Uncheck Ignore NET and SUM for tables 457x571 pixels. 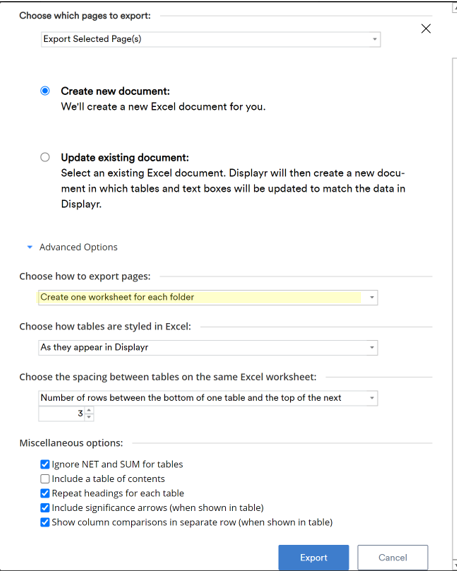coord(45,464)
